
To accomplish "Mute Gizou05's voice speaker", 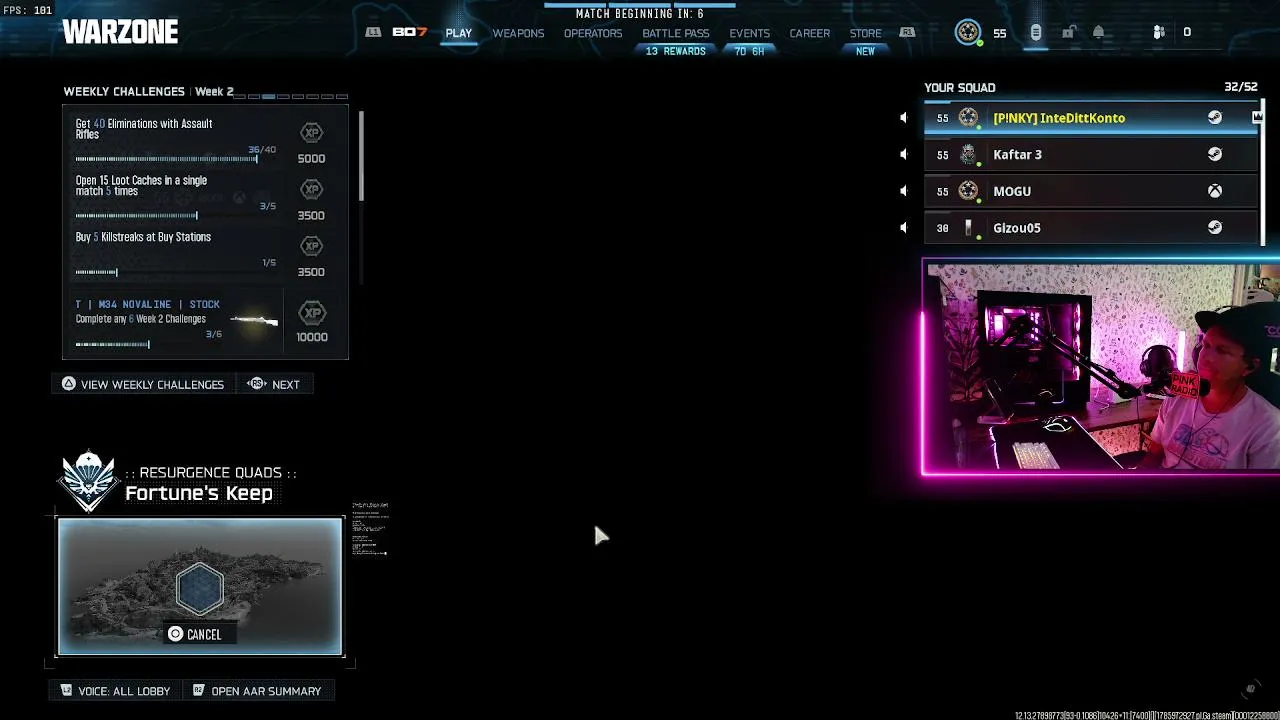I will (903, 228).
